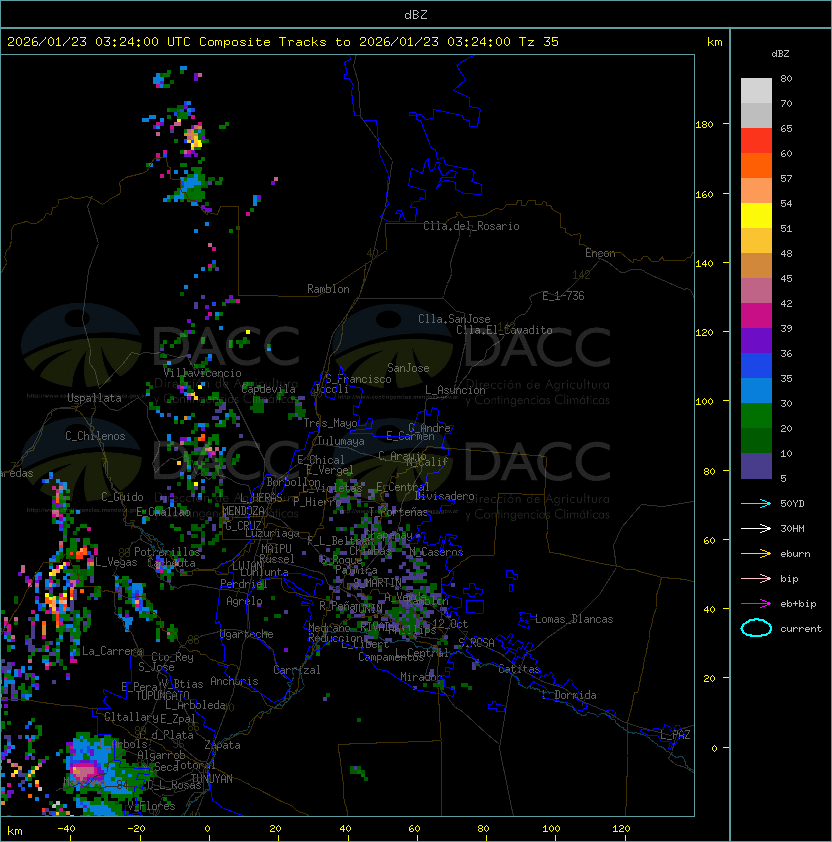Click the magenta eb+bip arrow in legend

(x=756, y=604)
